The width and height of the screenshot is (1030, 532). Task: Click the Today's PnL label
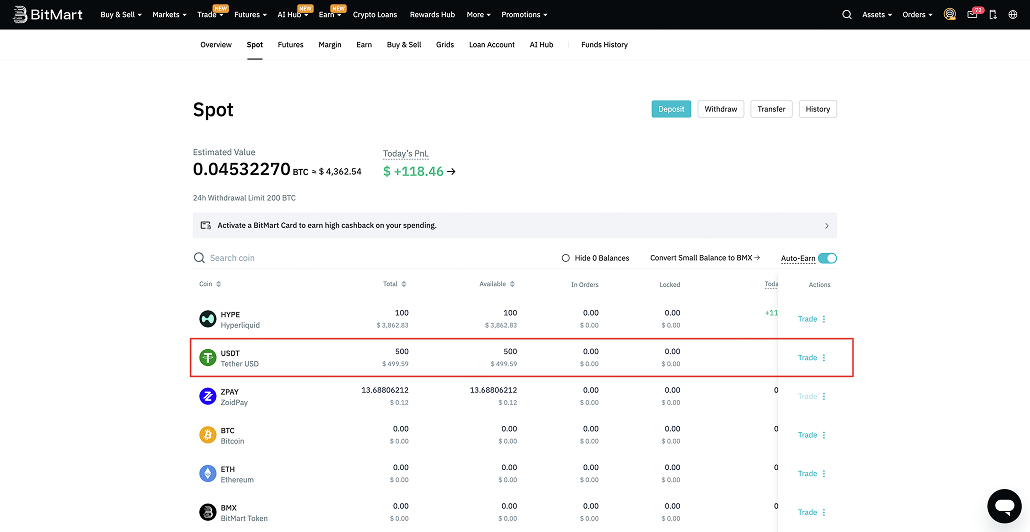click(x=407, y=154)
